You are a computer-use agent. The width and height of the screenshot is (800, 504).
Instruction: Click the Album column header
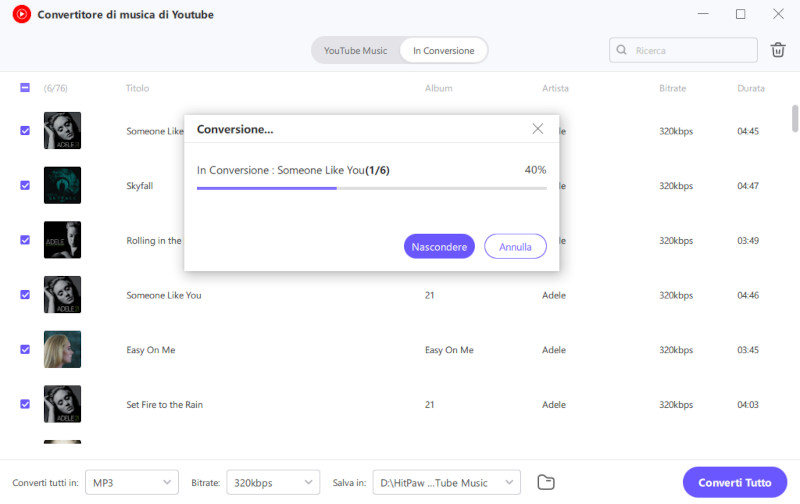tap(438, 88)
